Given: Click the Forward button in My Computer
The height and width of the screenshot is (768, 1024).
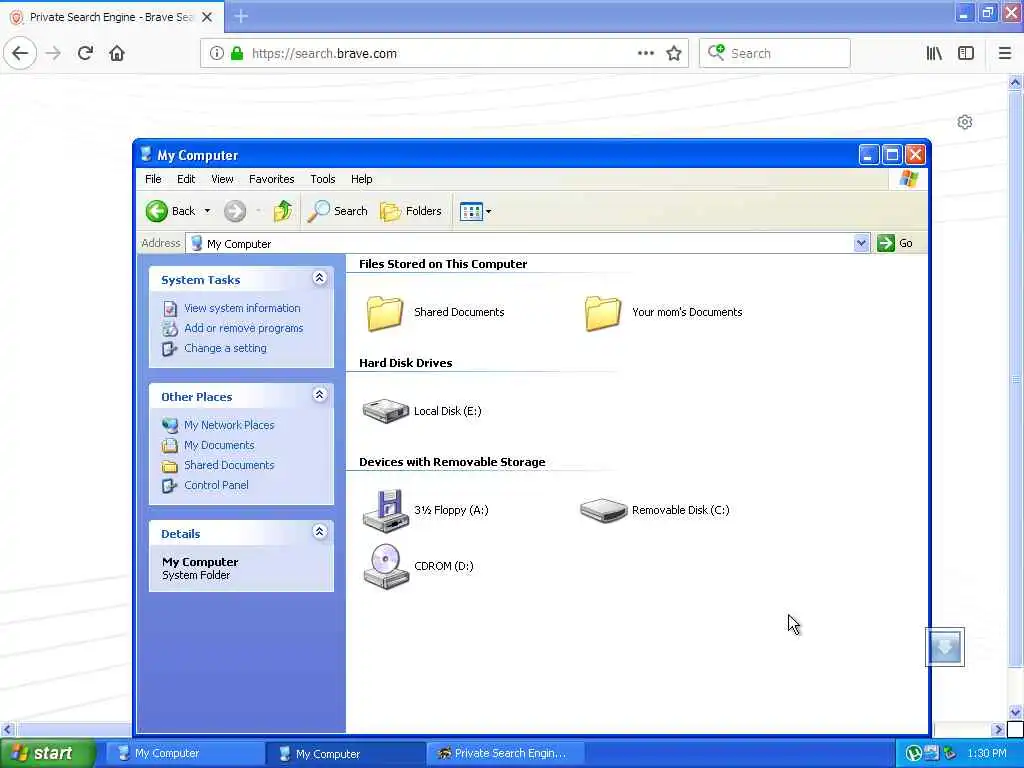Looking at the screenshot, I should tap(234, 211).
